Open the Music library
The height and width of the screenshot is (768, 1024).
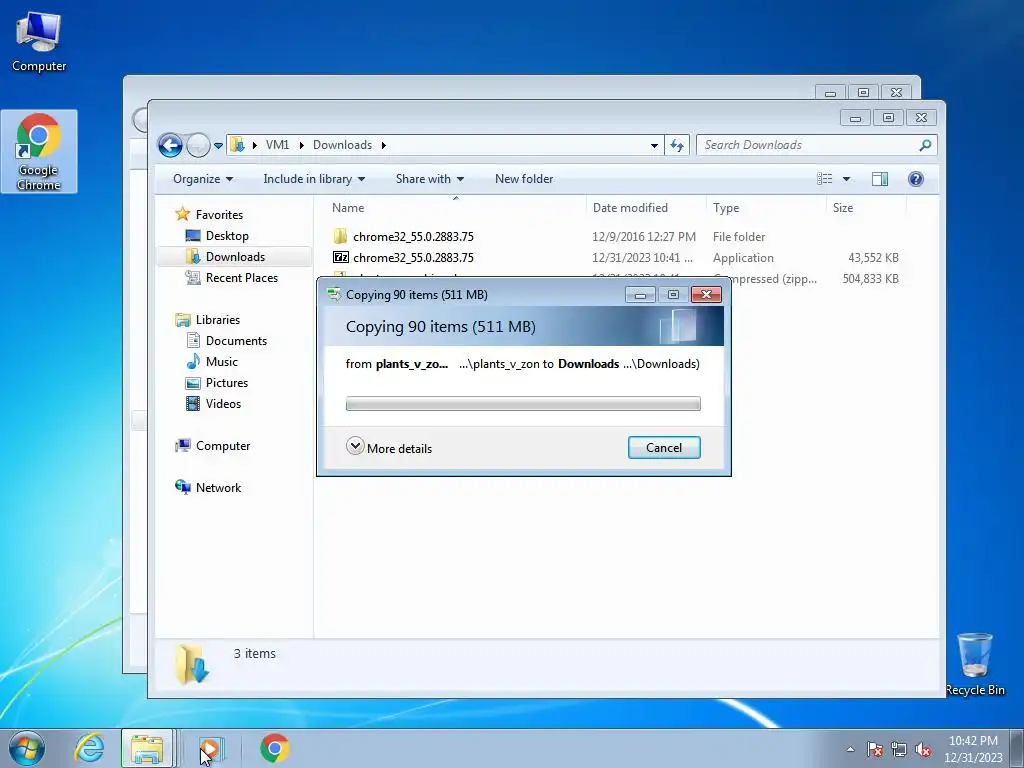(x=221, y=362)
